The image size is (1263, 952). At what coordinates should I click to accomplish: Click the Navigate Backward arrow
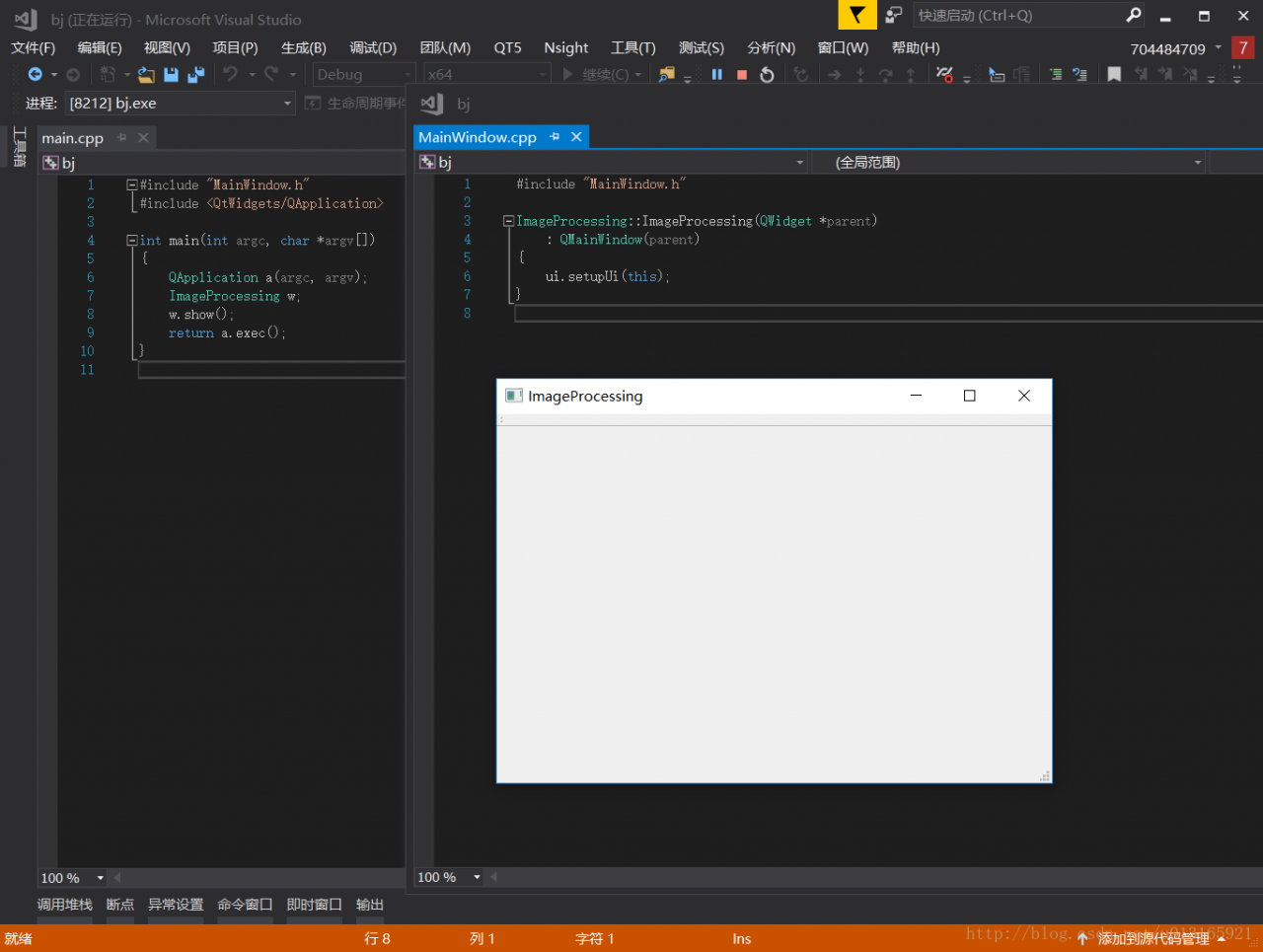tap(35, 75)
